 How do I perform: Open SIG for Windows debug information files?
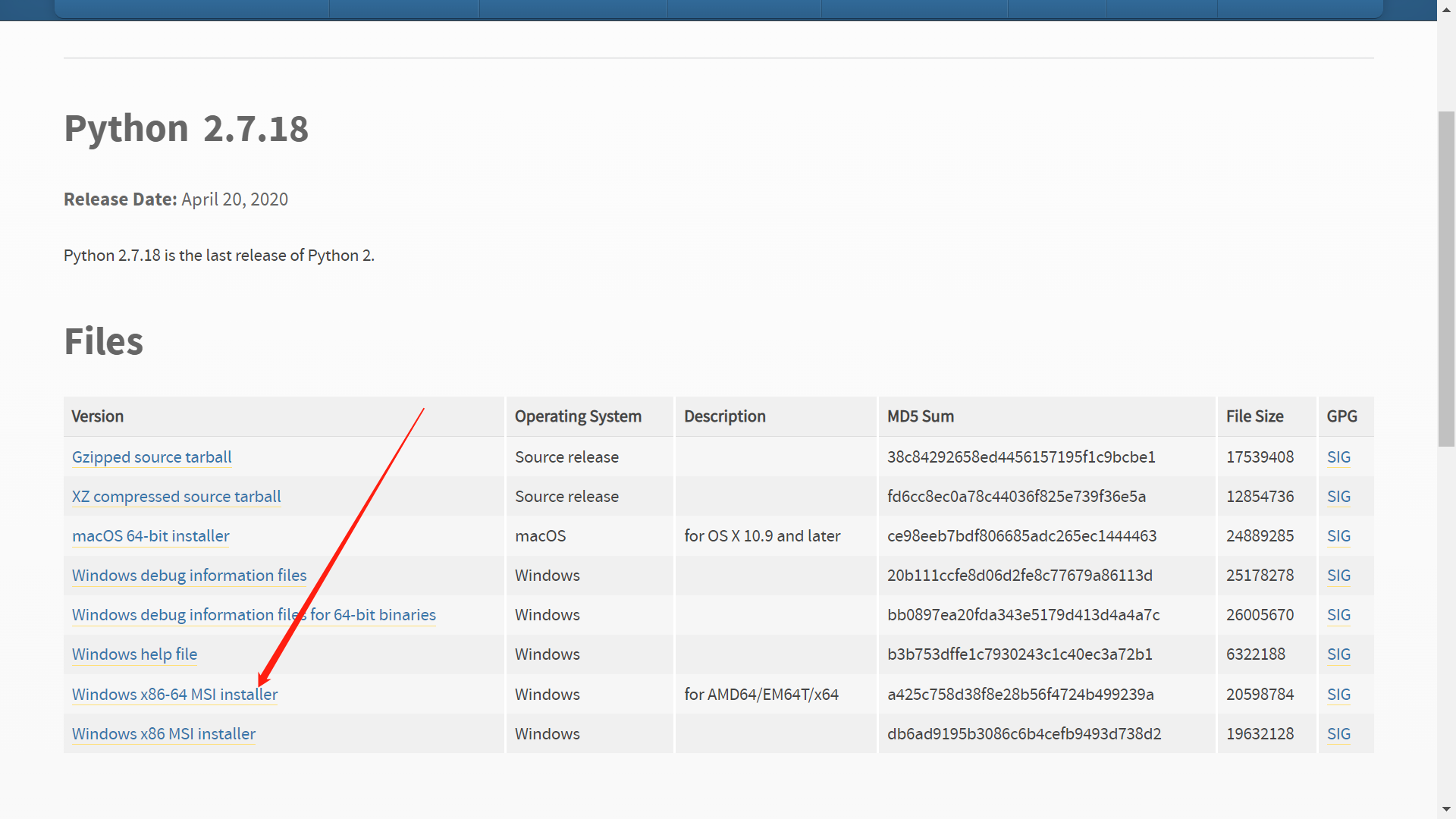1338,576
